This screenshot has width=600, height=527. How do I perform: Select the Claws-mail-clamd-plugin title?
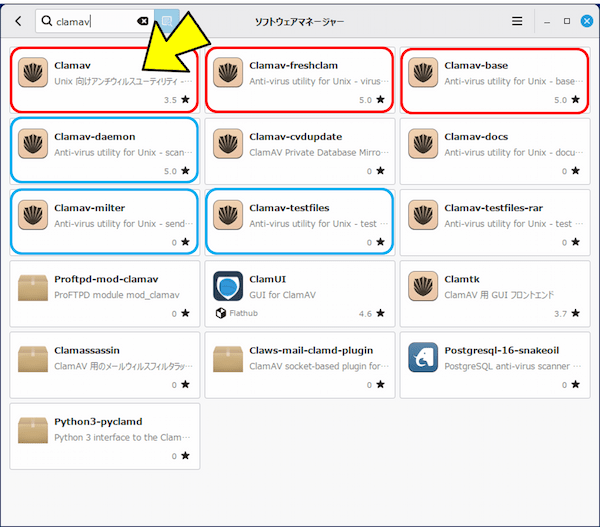pos(311,351)
